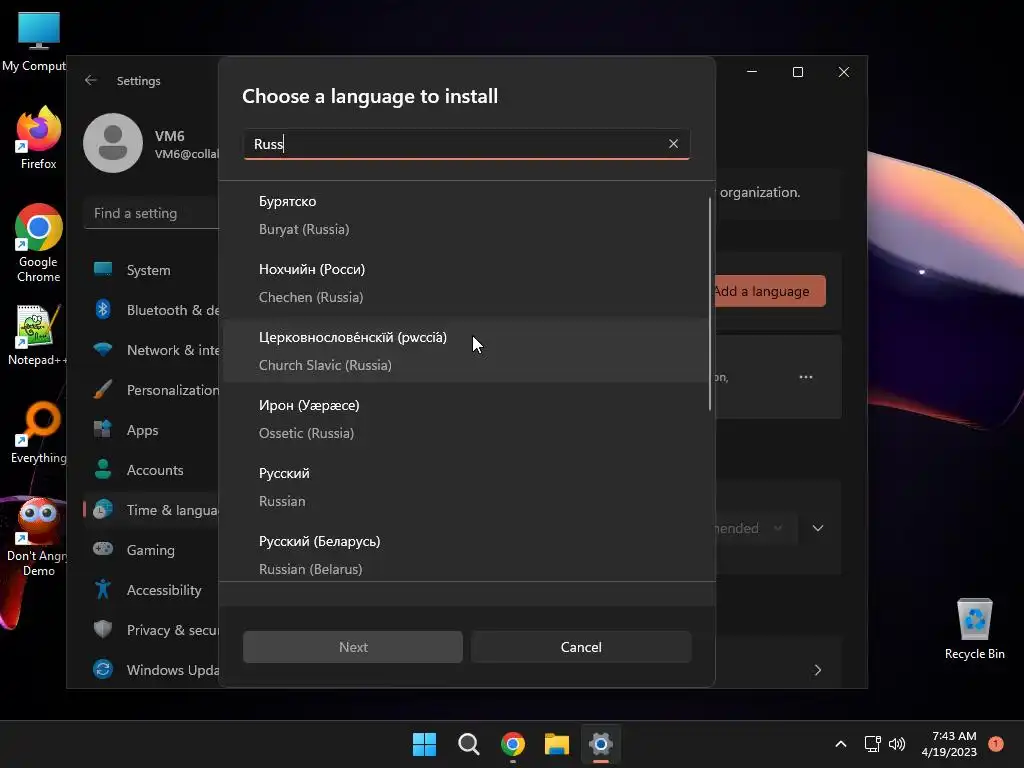Open System settings icon
This screenshot has height=768, width=1024.
[x=103, y=269]
